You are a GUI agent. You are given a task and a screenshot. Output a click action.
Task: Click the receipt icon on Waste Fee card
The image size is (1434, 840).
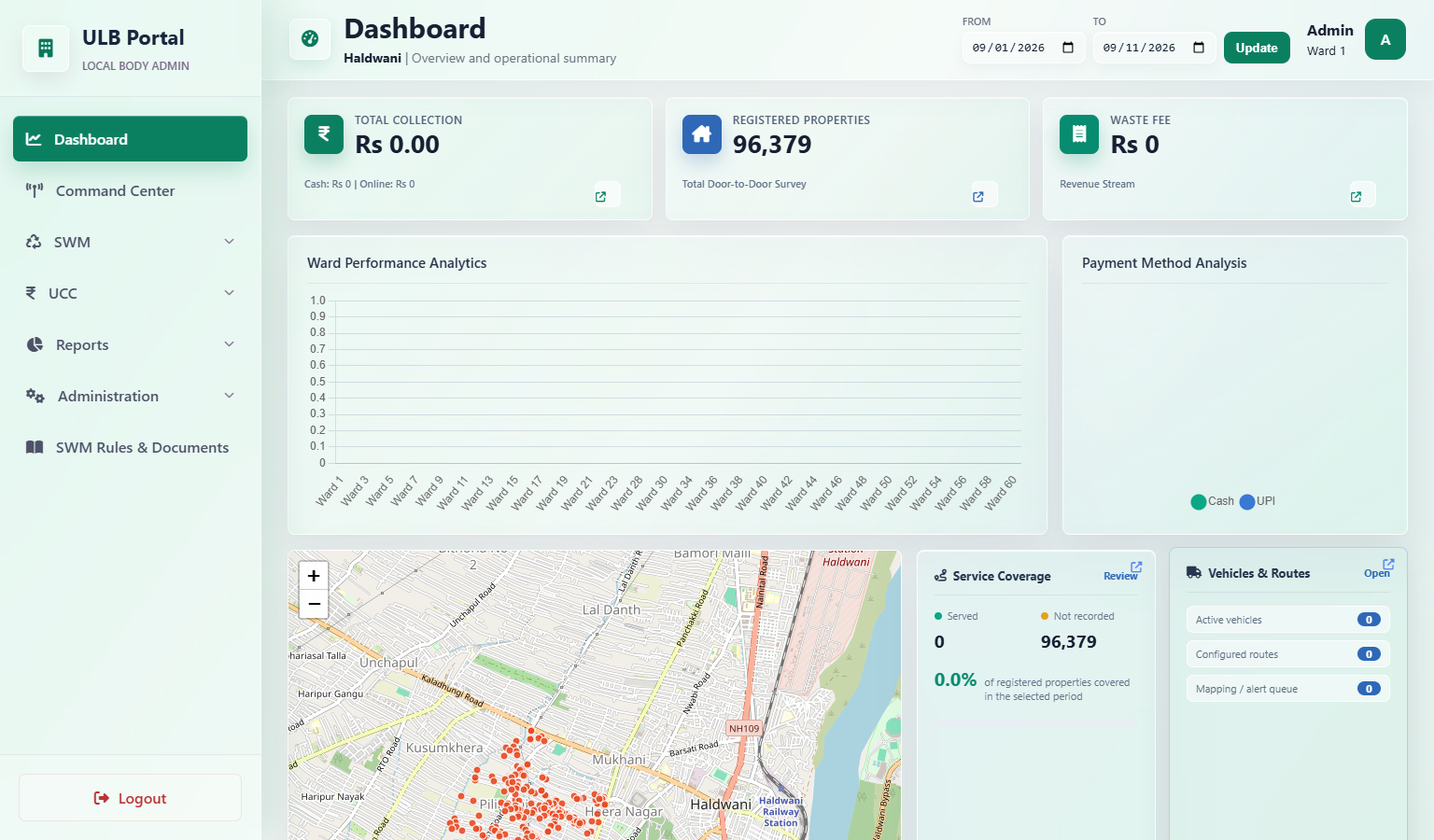coord(1079,134)
